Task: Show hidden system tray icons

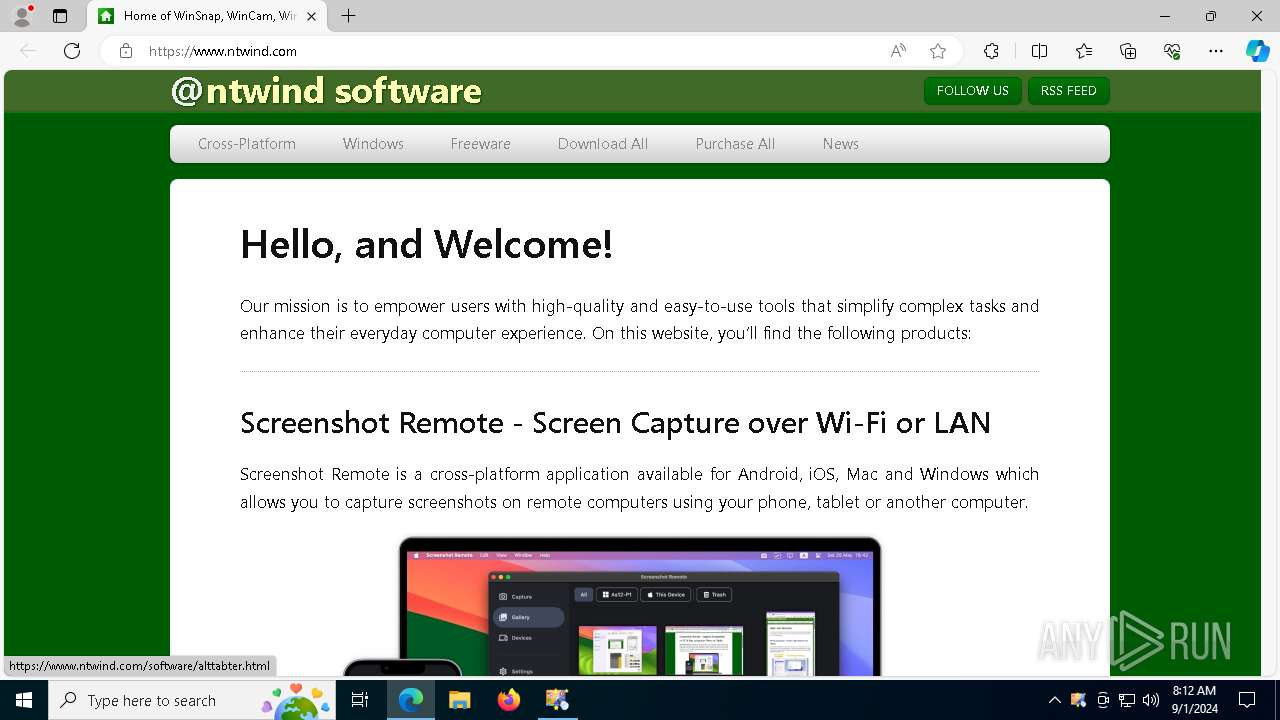Action: (x=1054, y=700)
